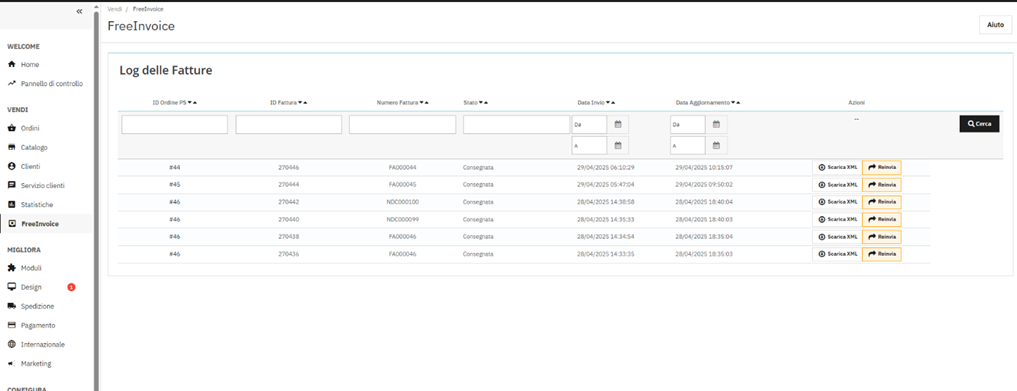
Task: Resend invoice FA000044 with Reinvia
Action: tap(881, 167)
